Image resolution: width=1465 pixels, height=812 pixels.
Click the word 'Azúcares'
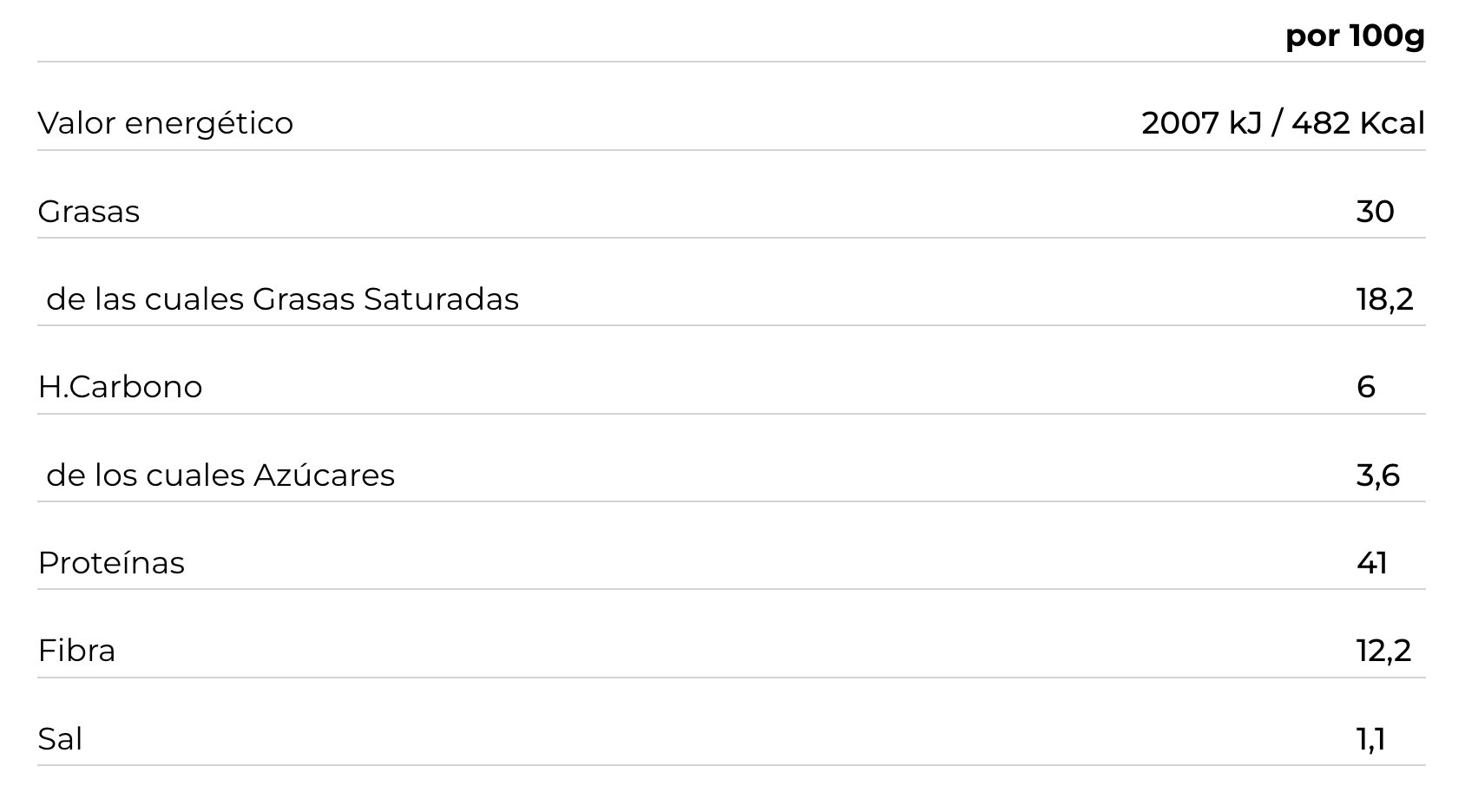(324, 475)
